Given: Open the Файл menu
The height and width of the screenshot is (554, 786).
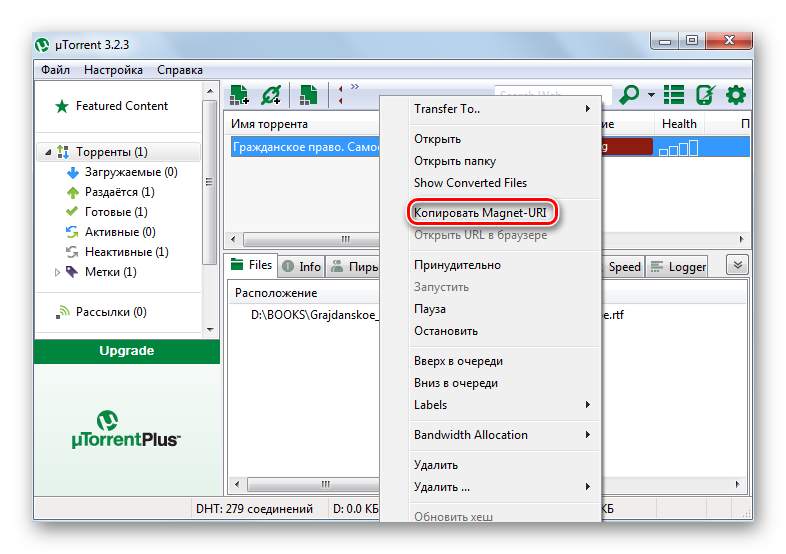Looking at the screenshot, I should (x=55, y=70).
